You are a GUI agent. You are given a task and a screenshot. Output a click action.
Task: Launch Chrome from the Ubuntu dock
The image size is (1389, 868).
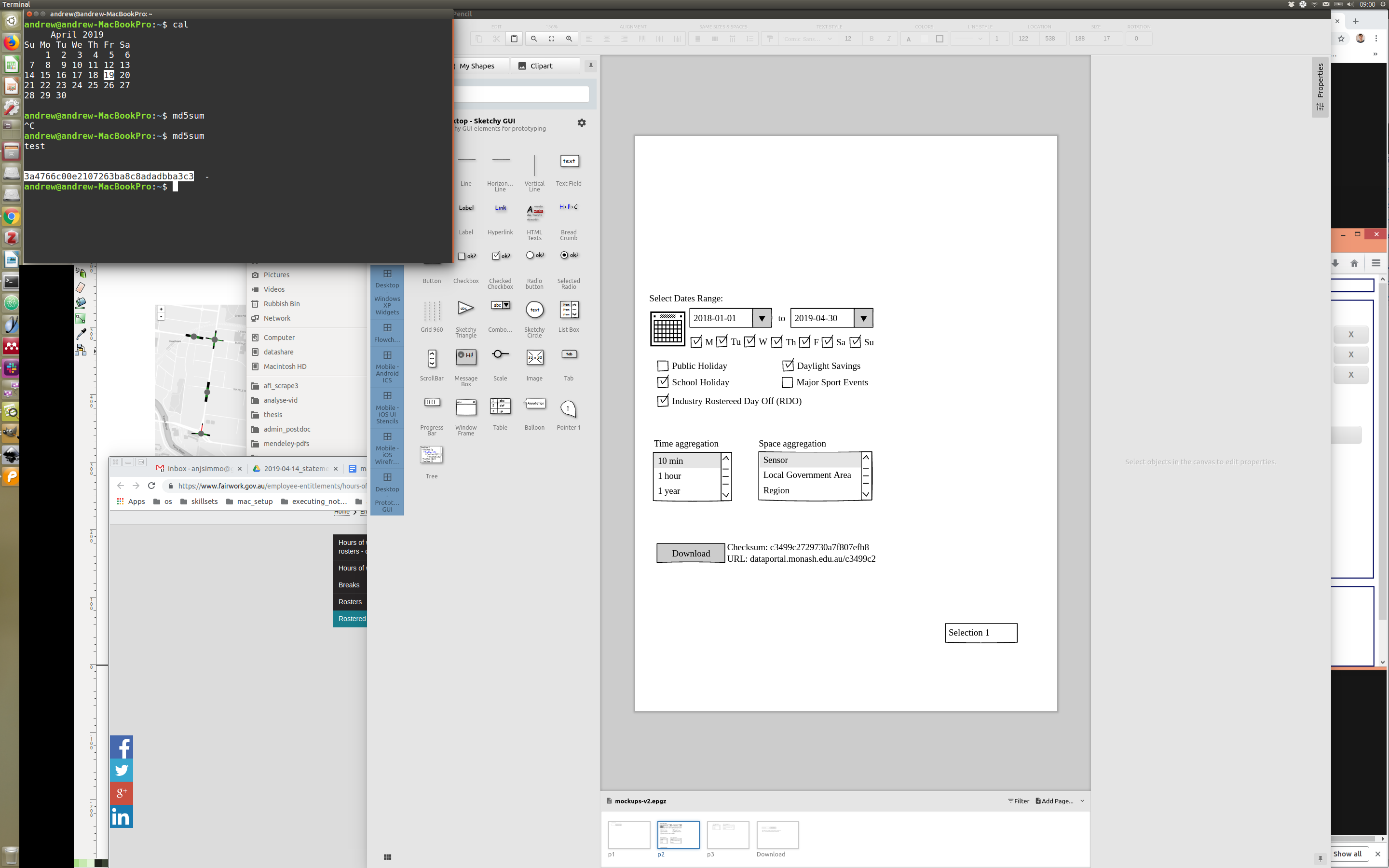[x=11, y=217]
